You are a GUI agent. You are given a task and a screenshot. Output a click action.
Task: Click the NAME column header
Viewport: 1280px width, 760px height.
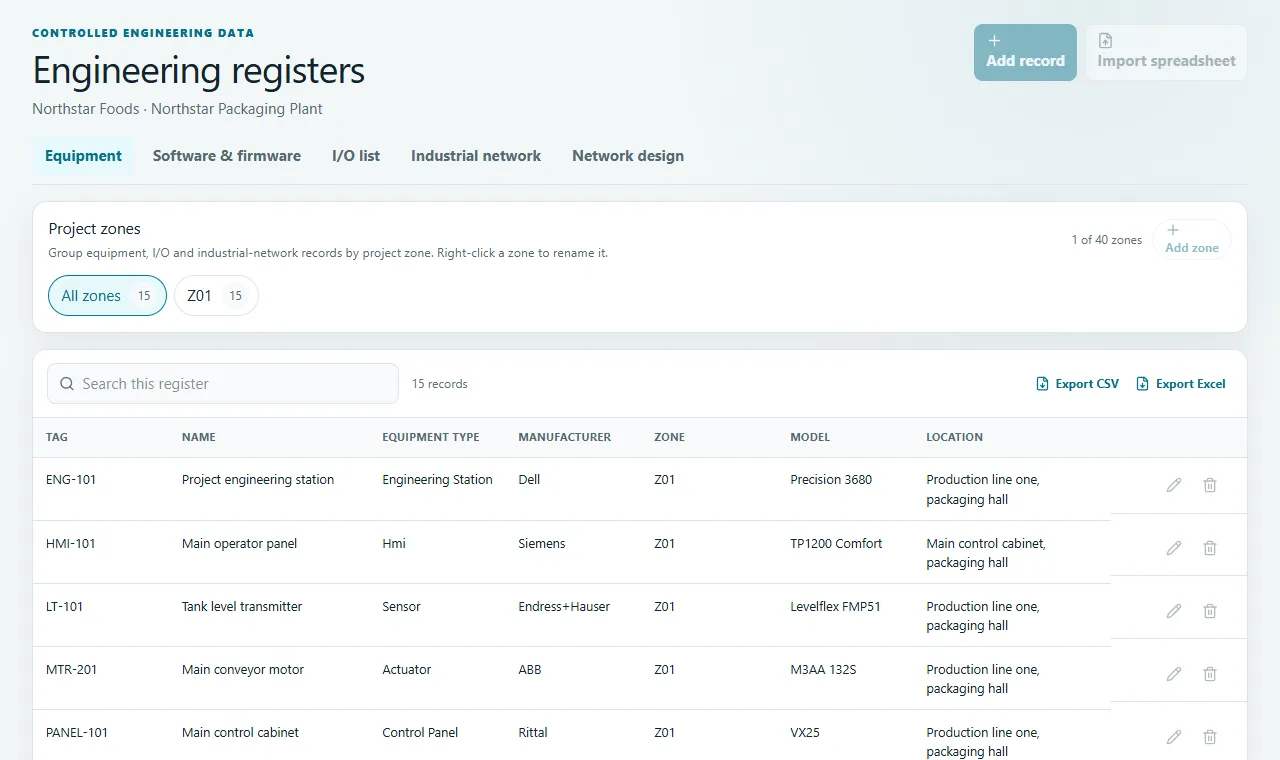(x=199, y=437)
